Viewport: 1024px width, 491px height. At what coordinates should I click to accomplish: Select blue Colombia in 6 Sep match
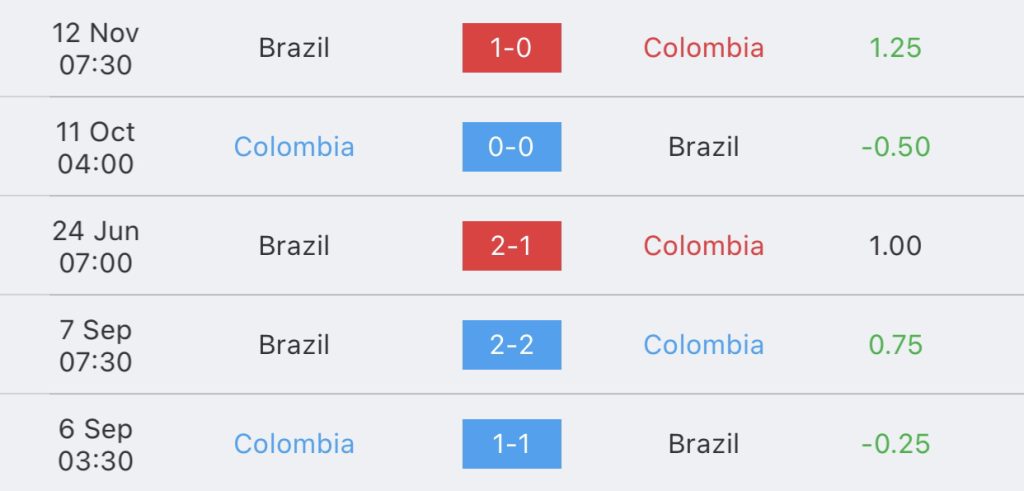coord(294,444)
